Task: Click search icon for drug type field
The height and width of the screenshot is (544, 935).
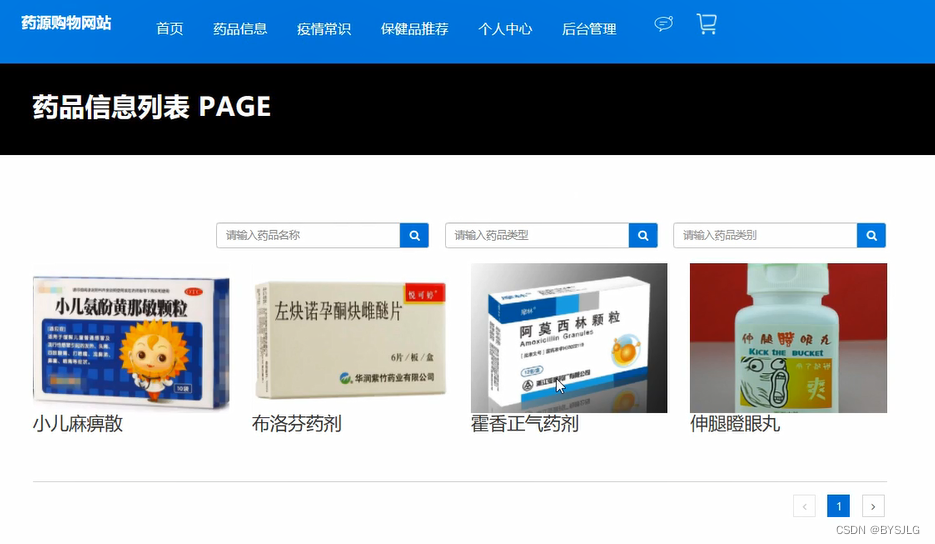Action: click(643, 236)
